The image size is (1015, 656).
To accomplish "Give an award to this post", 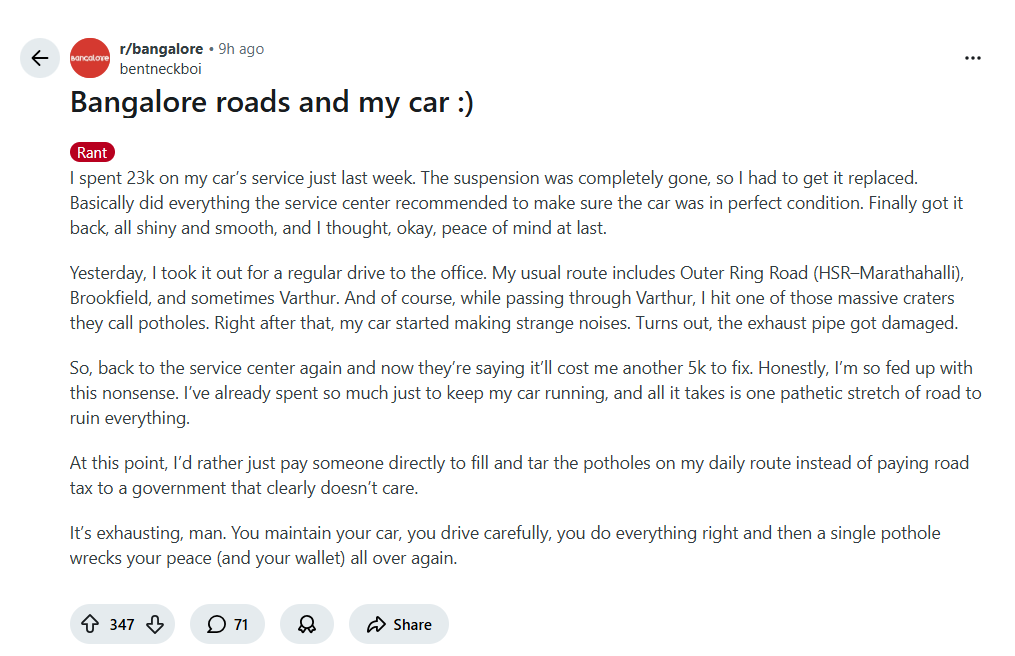I will coord(307,624).
